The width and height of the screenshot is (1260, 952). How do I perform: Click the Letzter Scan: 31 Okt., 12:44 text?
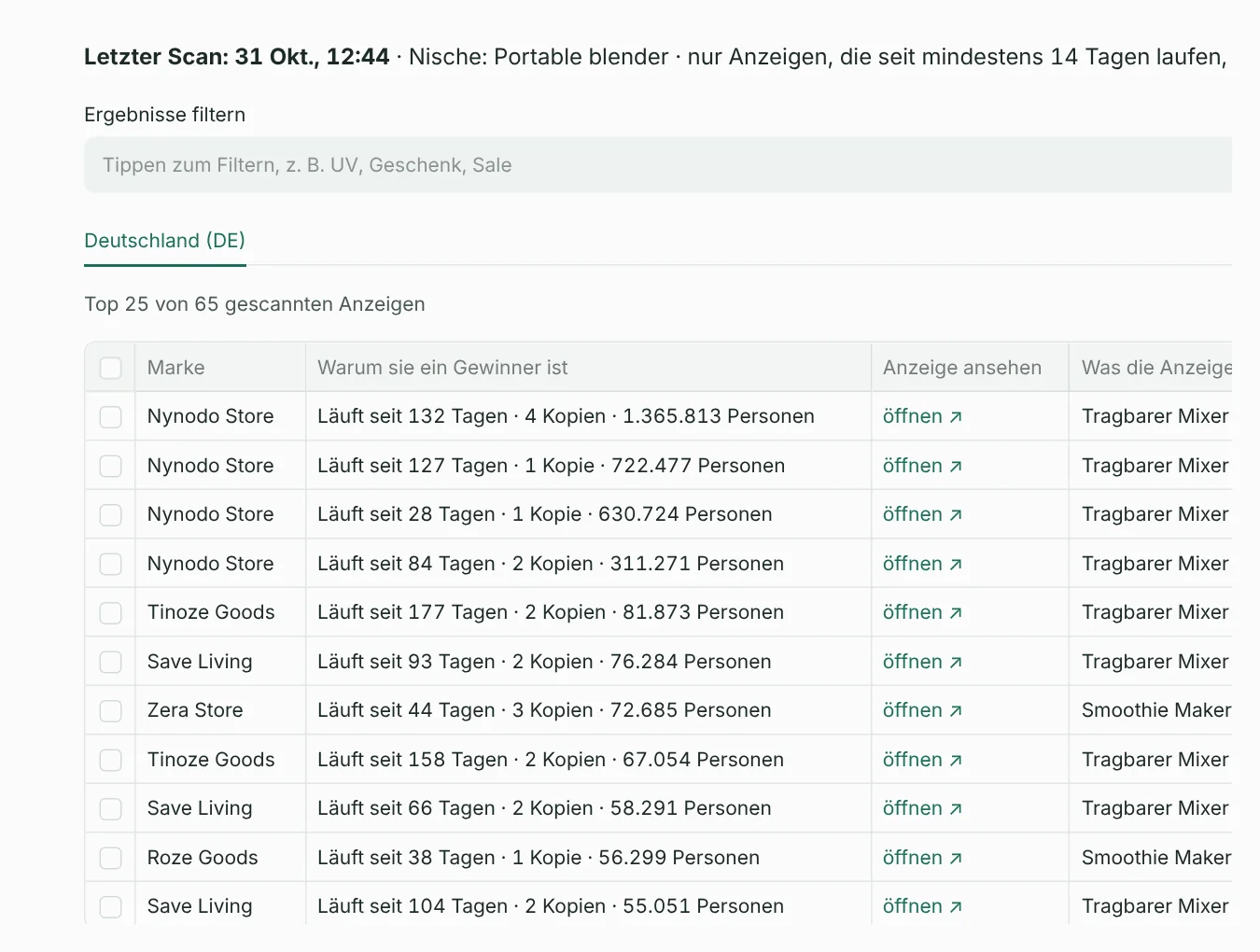(237, 57)
